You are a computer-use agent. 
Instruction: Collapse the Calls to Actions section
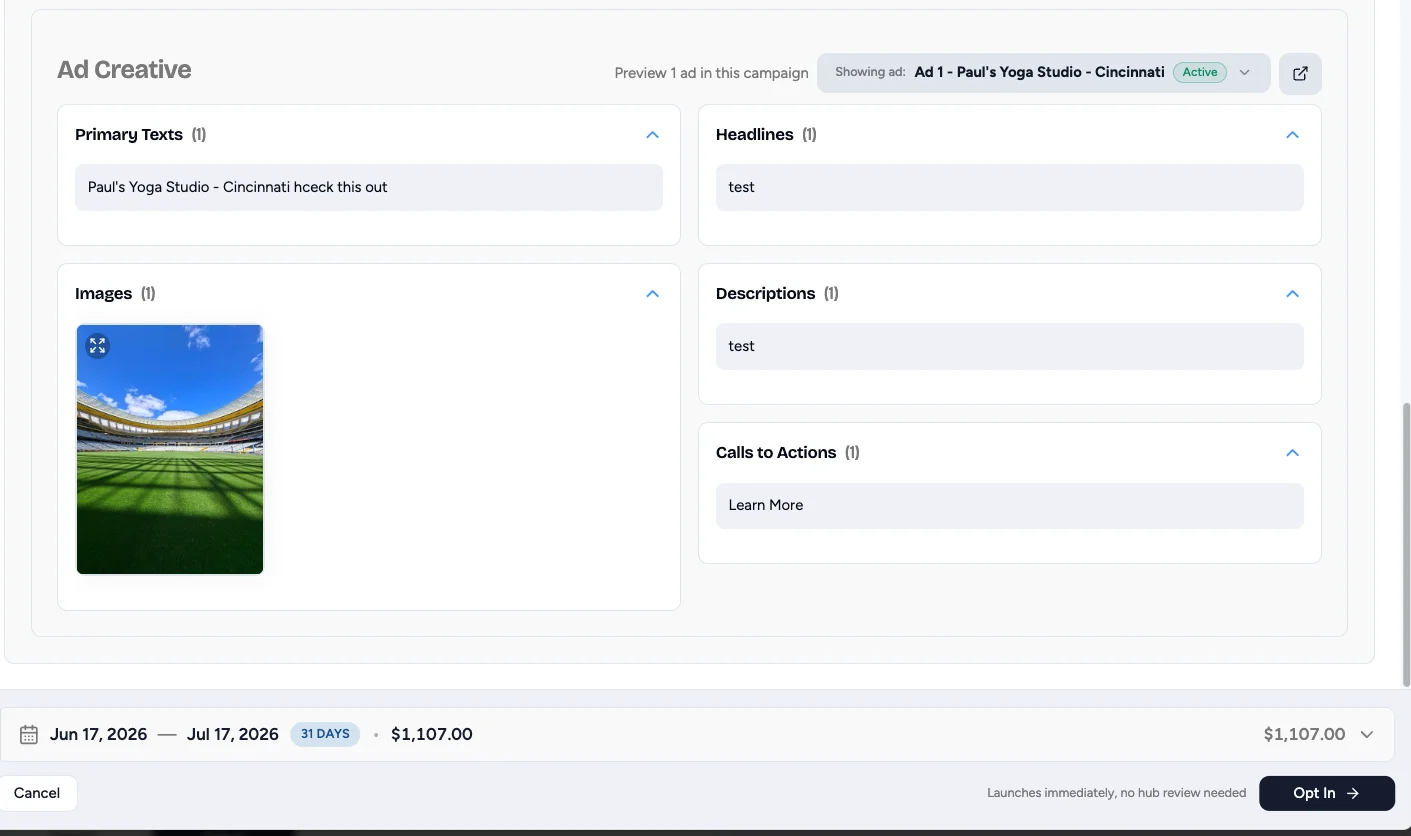pyautogui.click(x=1292, y=452)
